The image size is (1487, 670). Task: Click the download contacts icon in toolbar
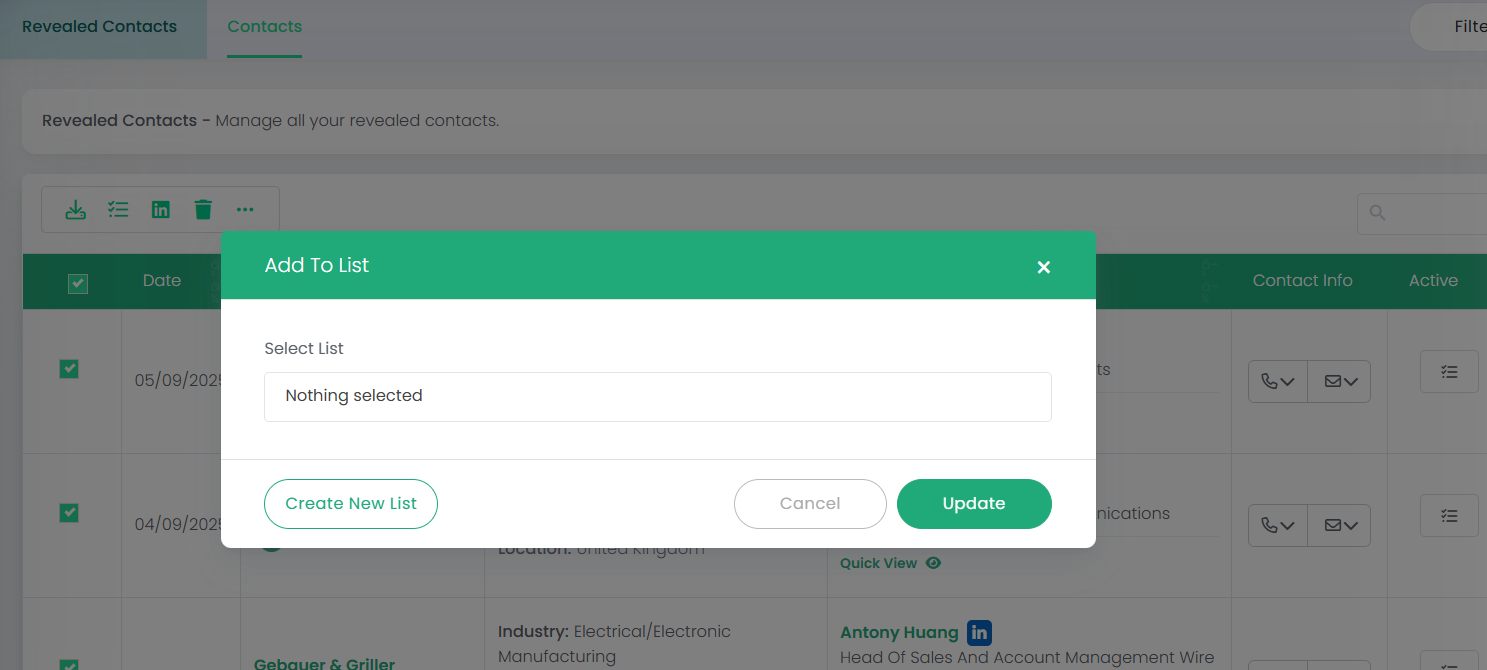75,210
